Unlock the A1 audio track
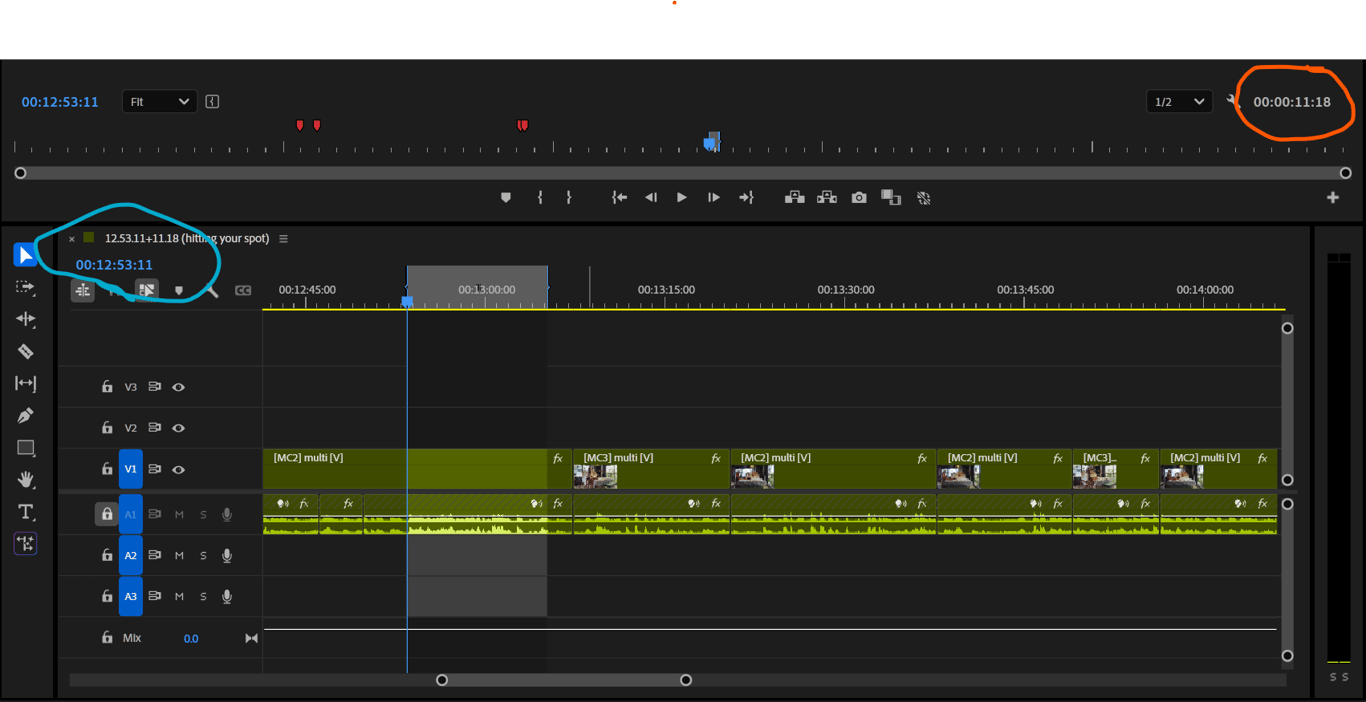 click(x=106, y=514)
